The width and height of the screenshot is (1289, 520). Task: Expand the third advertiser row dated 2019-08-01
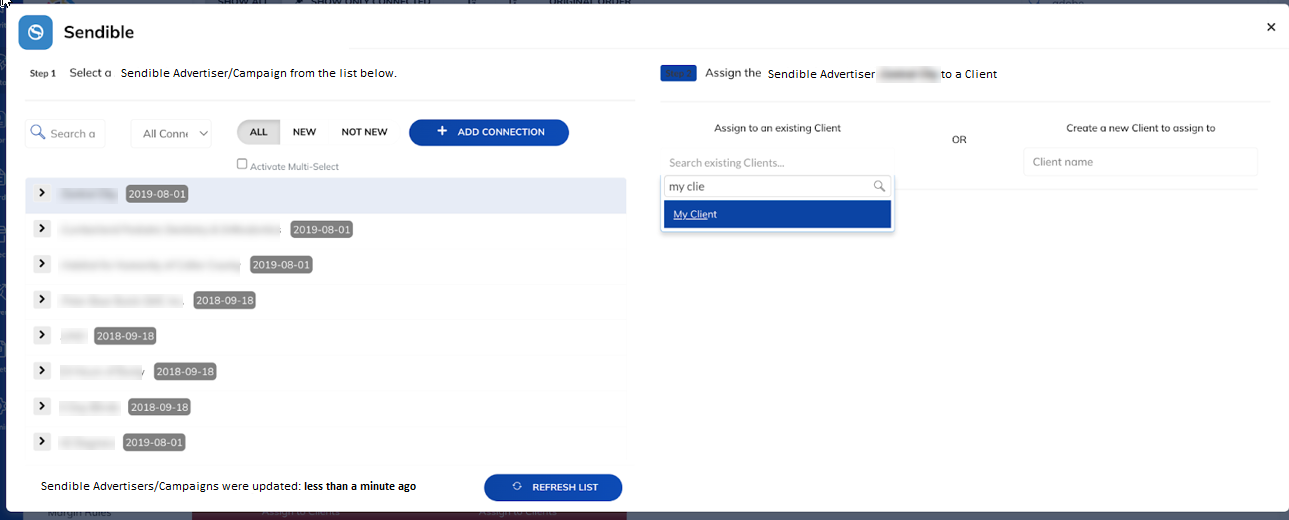tap(41, 263)
